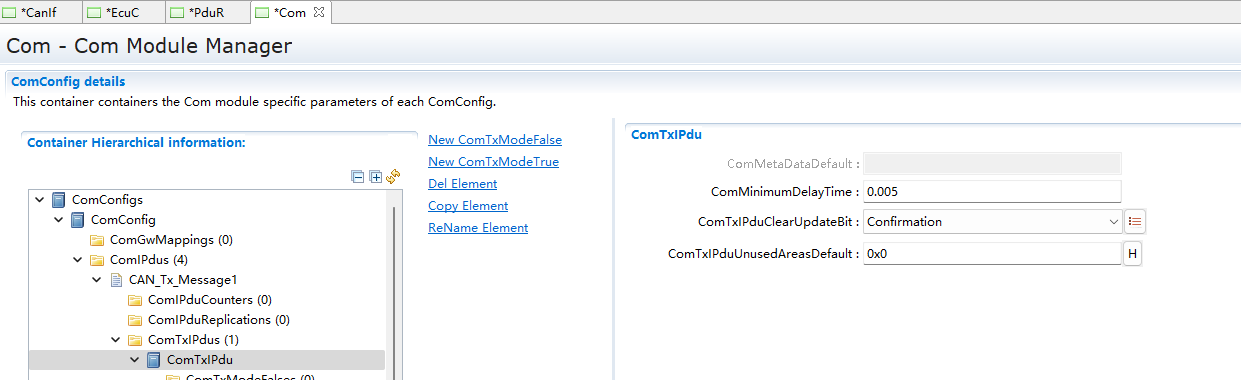
Task: Click CAN_Tx_Message1 document icon
Action: (116, 280)
